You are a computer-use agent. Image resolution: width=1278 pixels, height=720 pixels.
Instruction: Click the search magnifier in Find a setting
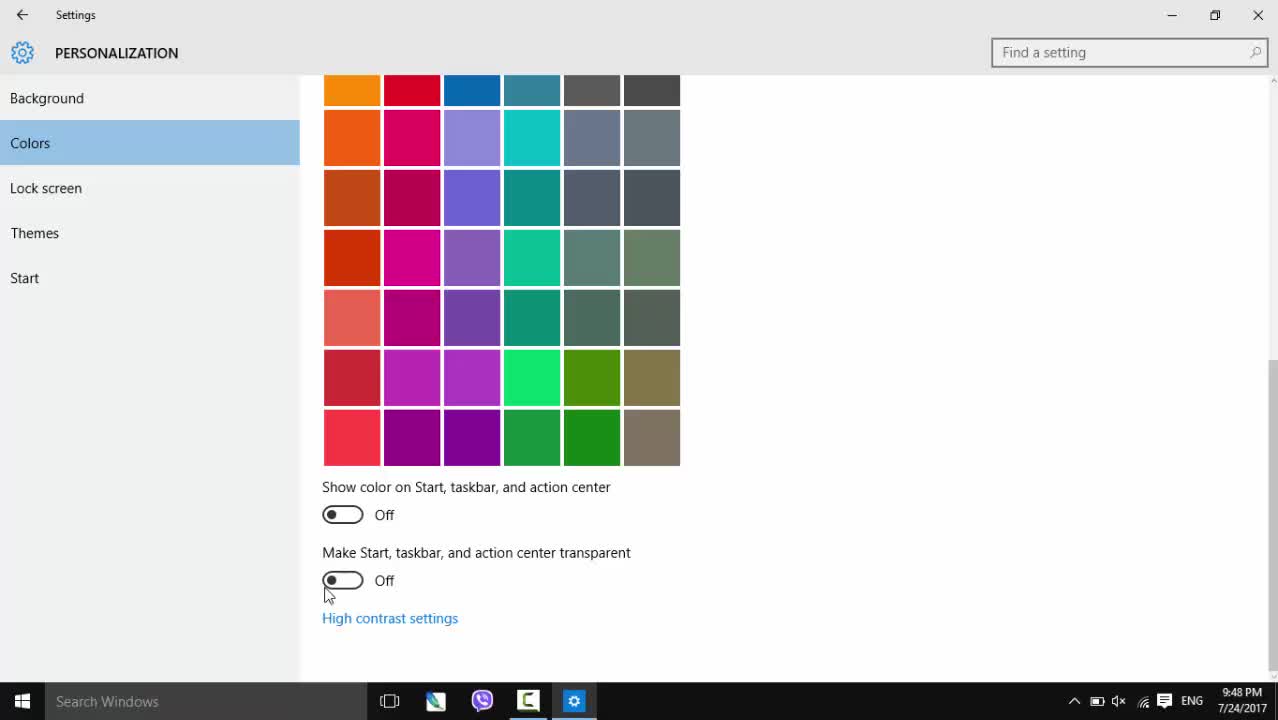1255,52
